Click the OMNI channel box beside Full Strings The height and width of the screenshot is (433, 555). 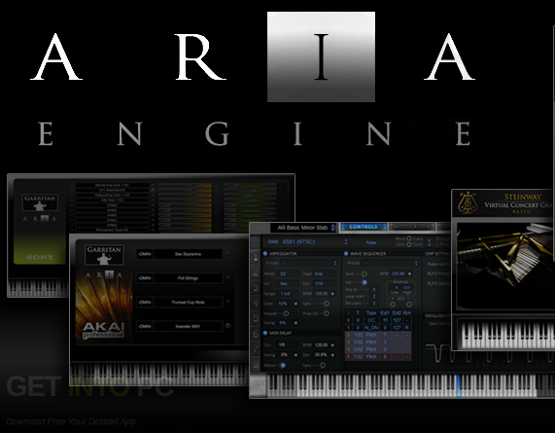(x=145, y=278)
